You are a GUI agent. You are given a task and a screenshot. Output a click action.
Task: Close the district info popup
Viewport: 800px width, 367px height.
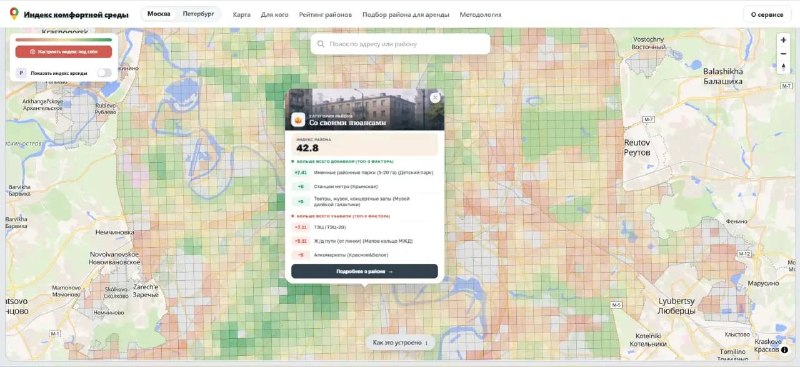435,97
